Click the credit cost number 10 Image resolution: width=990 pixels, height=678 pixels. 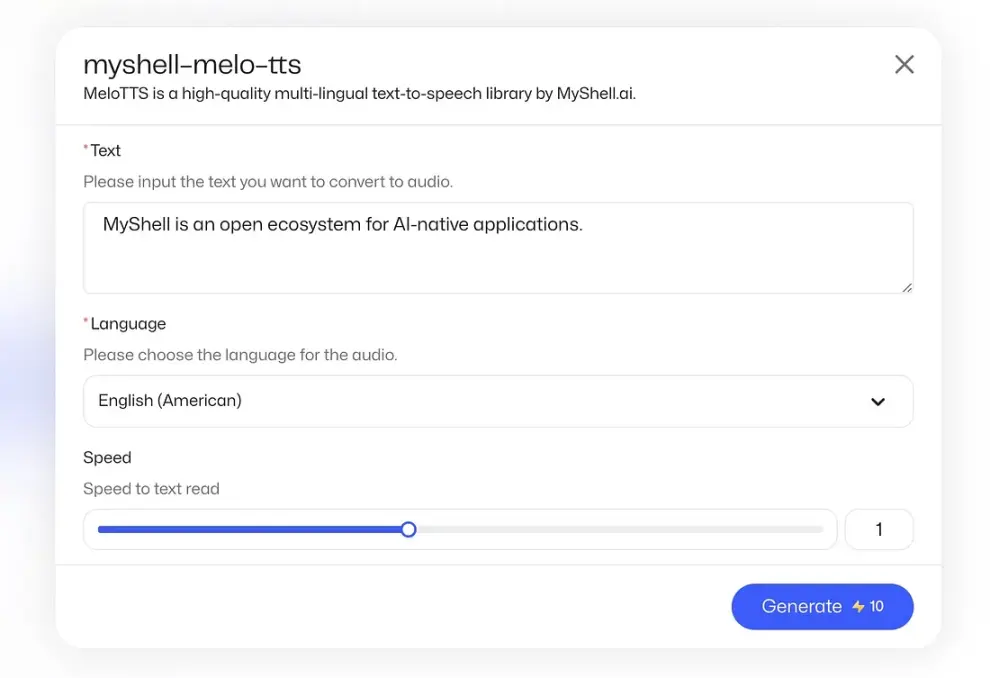pos(877,607)
